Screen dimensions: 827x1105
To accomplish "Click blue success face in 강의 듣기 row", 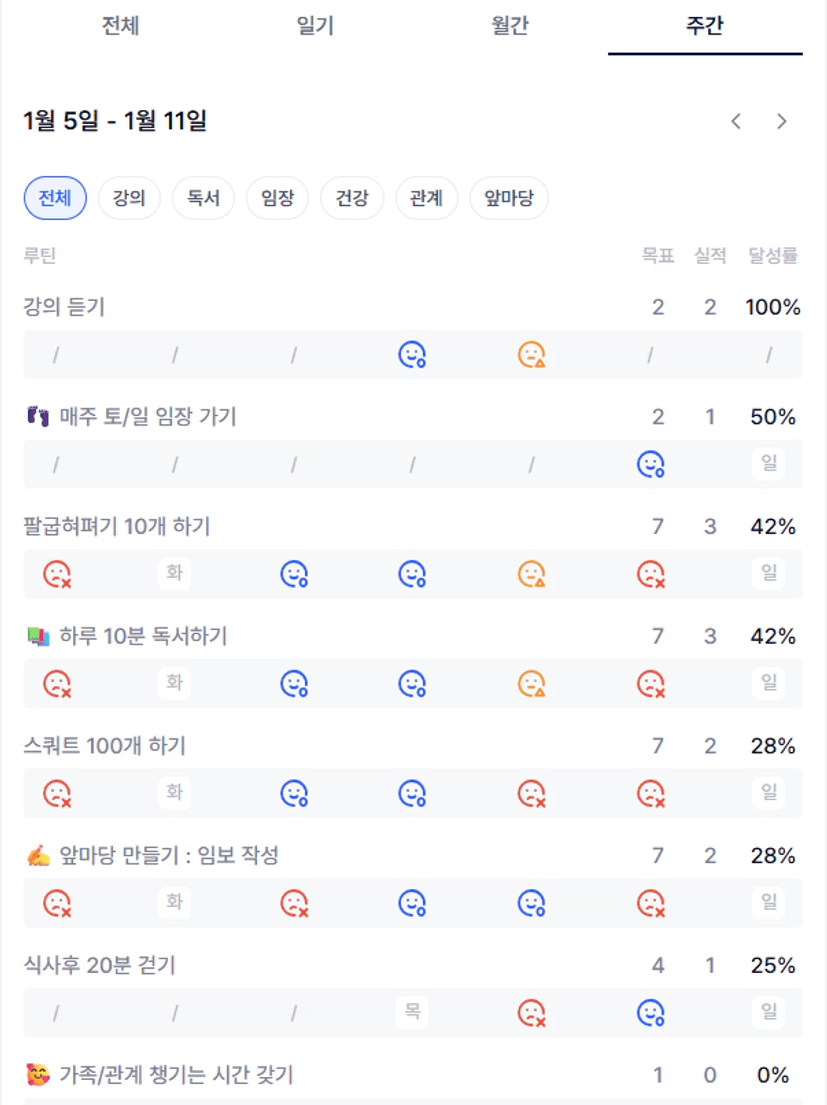I will [x=412, y=354].
